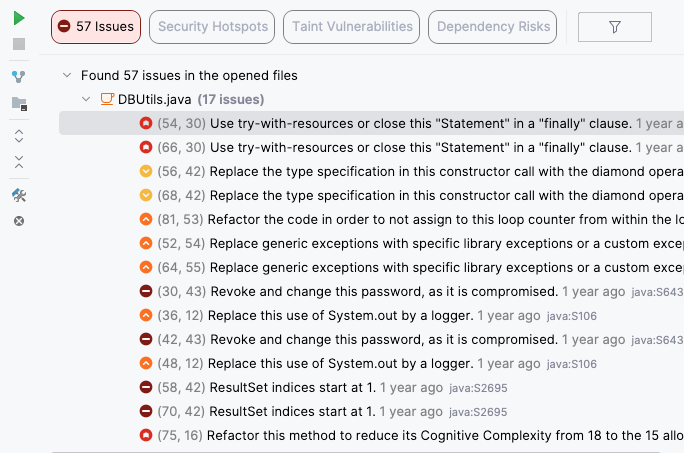The width and height of the screenshot is (684, 453).
Task: Open the filter funnel button
Action: tap(614, 27)
